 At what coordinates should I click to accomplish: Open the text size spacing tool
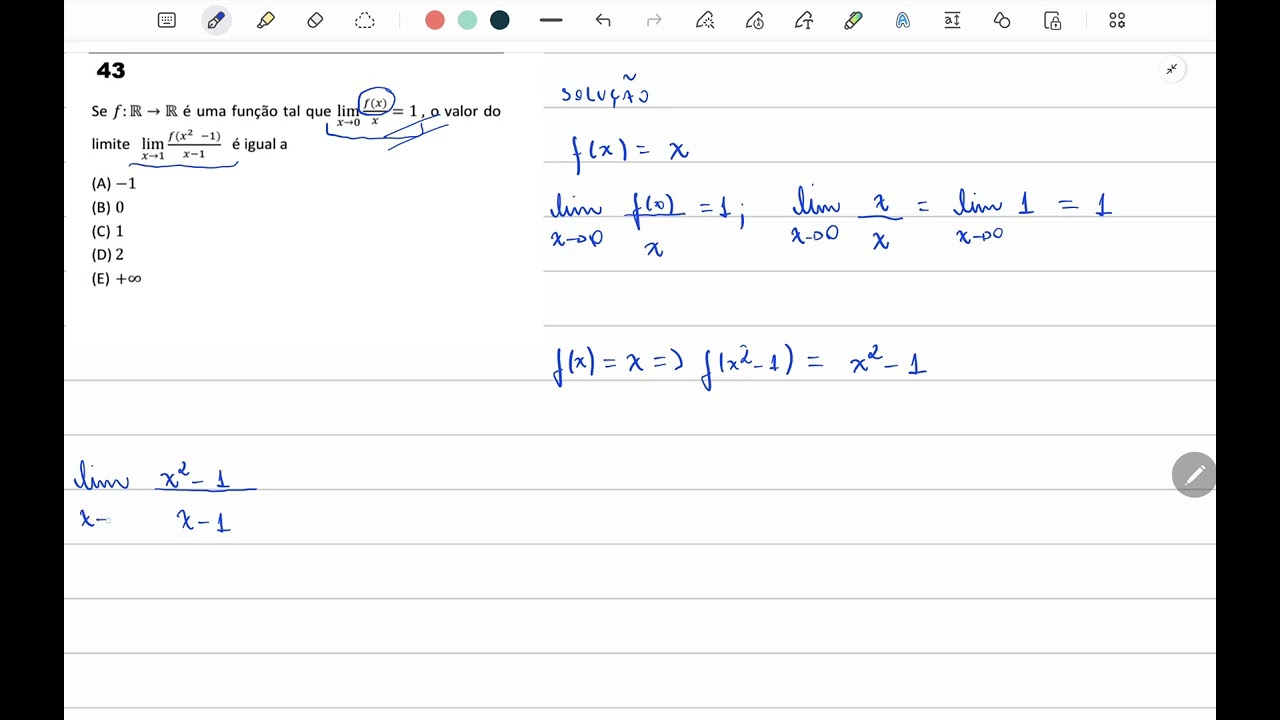[x=952, y=20]
